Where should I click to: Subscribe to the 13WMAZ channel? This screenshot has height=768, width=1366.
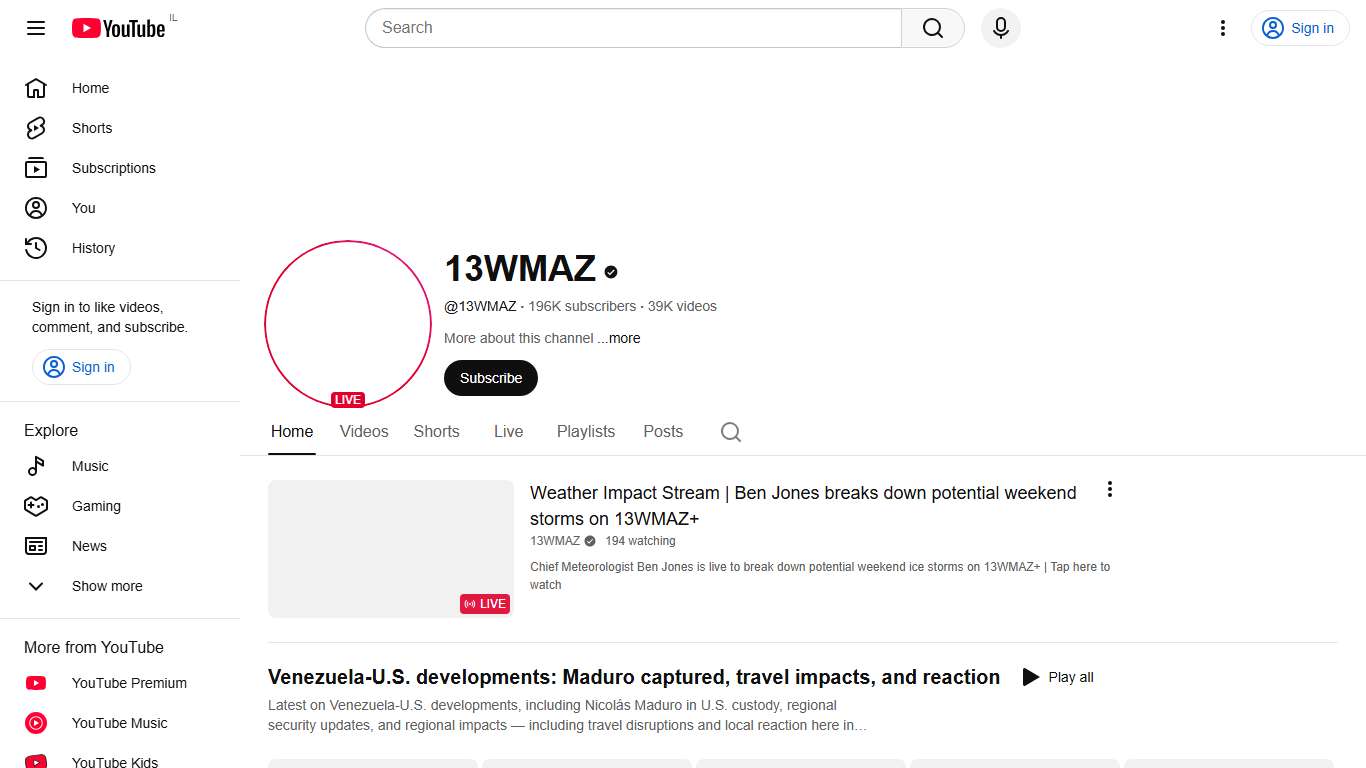pyautogui.click(x=490, y=378)
